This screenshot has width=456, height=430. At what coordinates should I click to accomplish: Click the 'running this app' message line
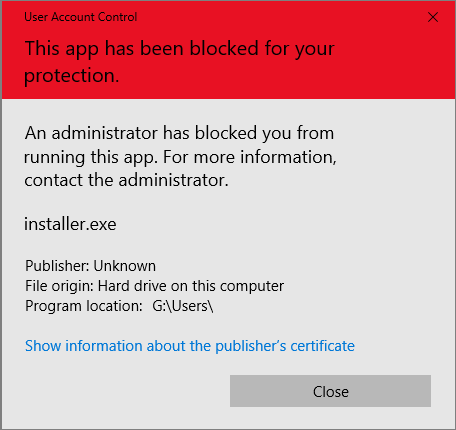point(180,157)
